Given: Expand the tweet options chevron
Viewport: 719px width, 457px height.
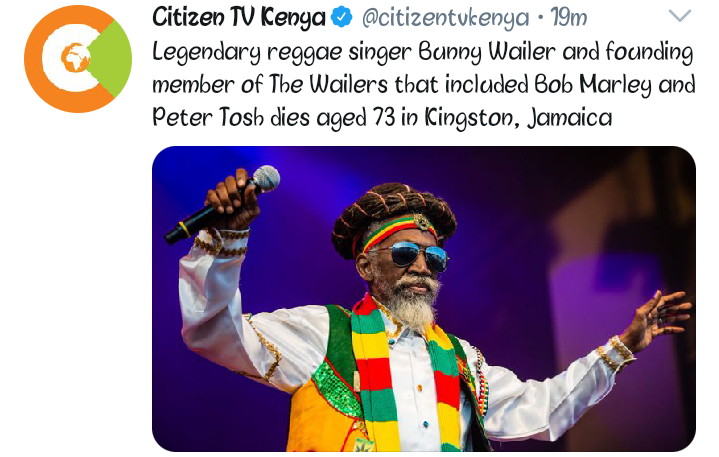Looking at the screenshot, I should tap(680, 16).
